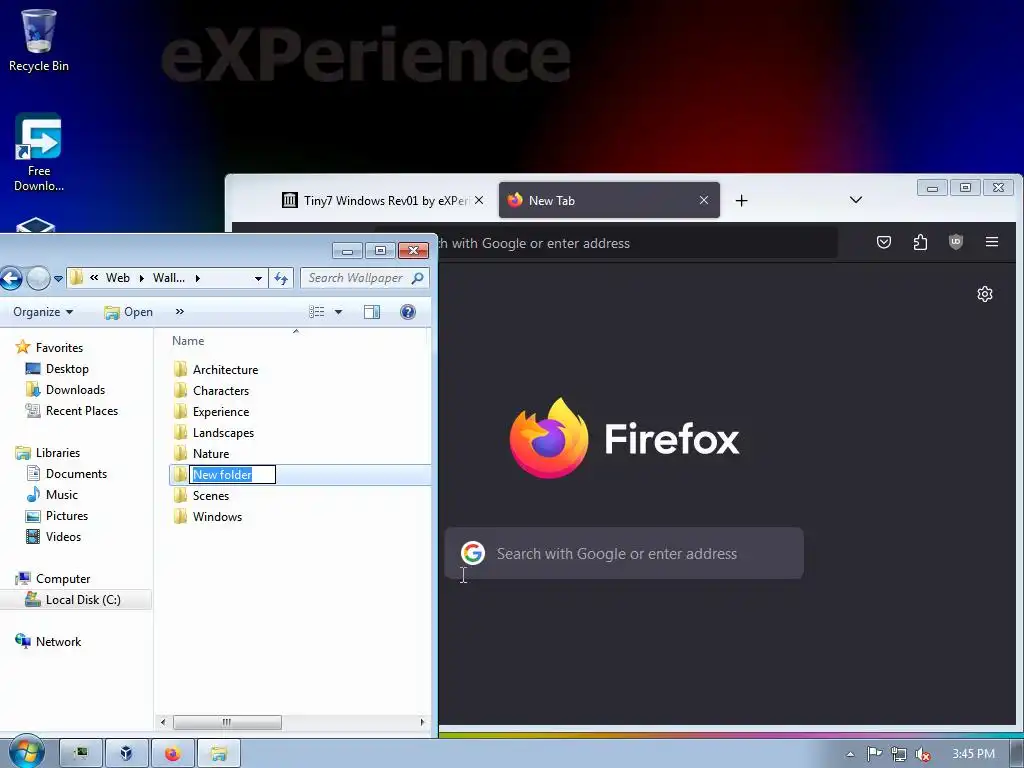
Task: Click Firefox icon in the taskbar
Action: click(x=172, y=754)
